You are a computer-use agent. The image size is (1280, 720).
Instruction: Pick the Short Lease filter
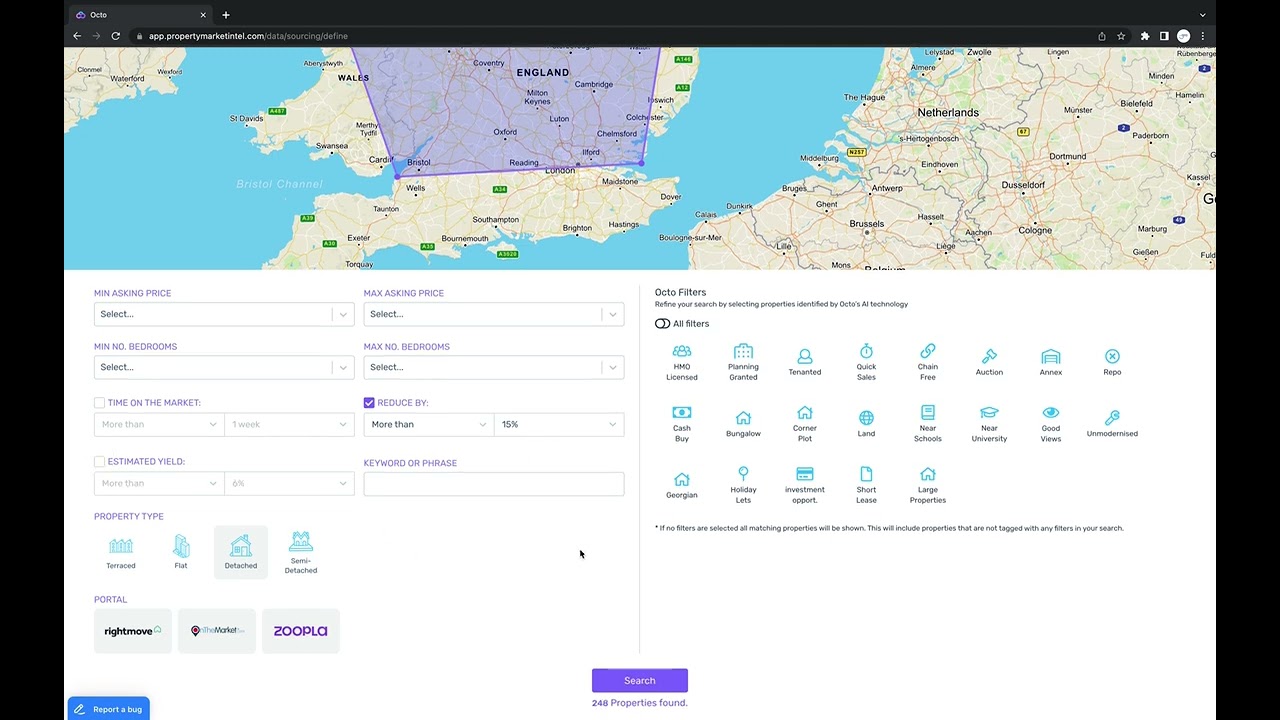click(x=866, y=485)
